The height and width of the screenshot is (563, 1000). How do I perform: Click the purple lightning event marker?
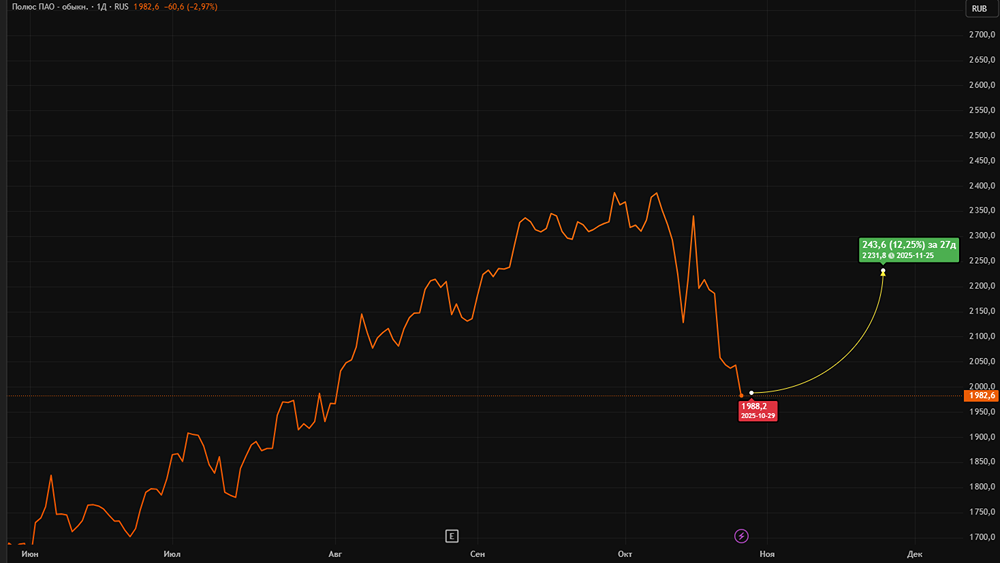741,536
